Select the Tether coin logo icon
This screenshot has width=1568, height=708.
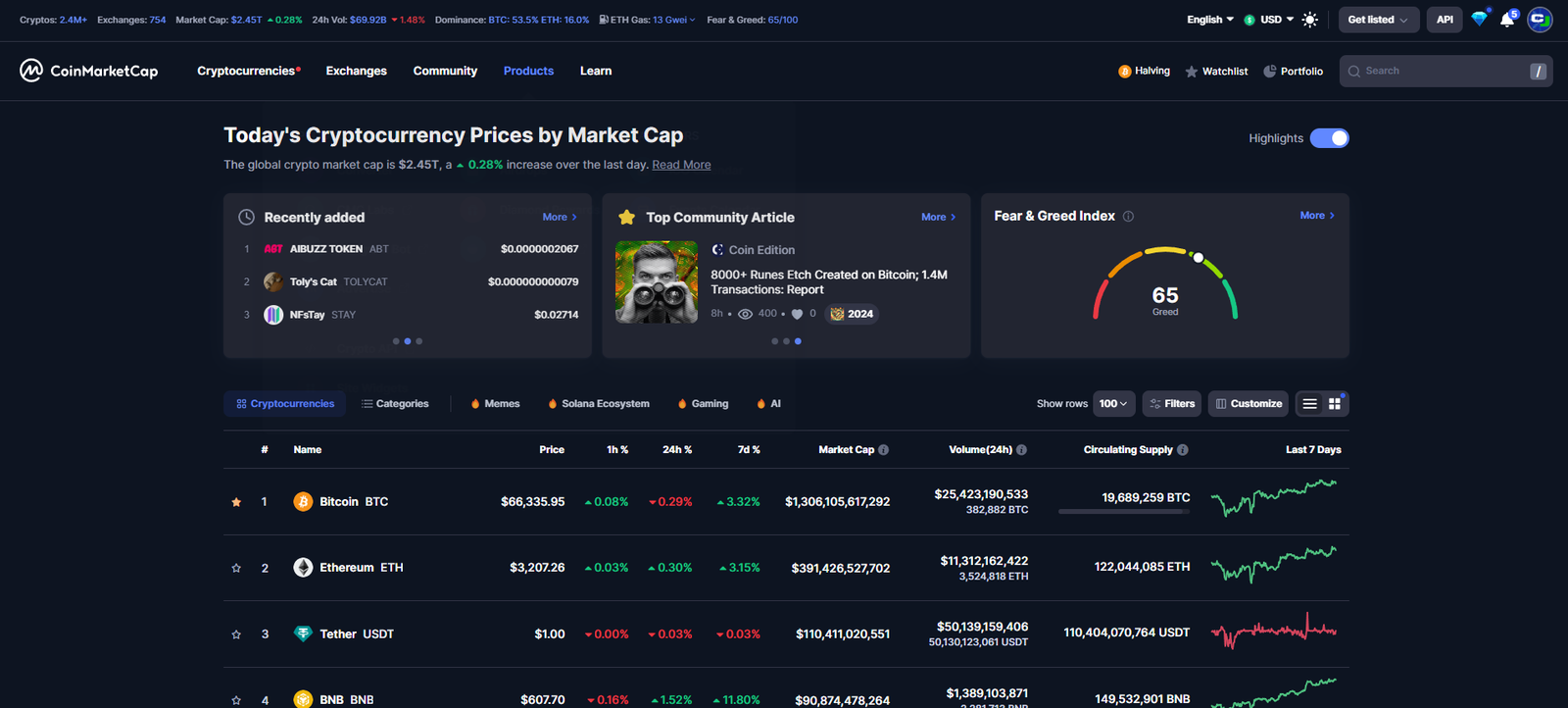(303, 633)
